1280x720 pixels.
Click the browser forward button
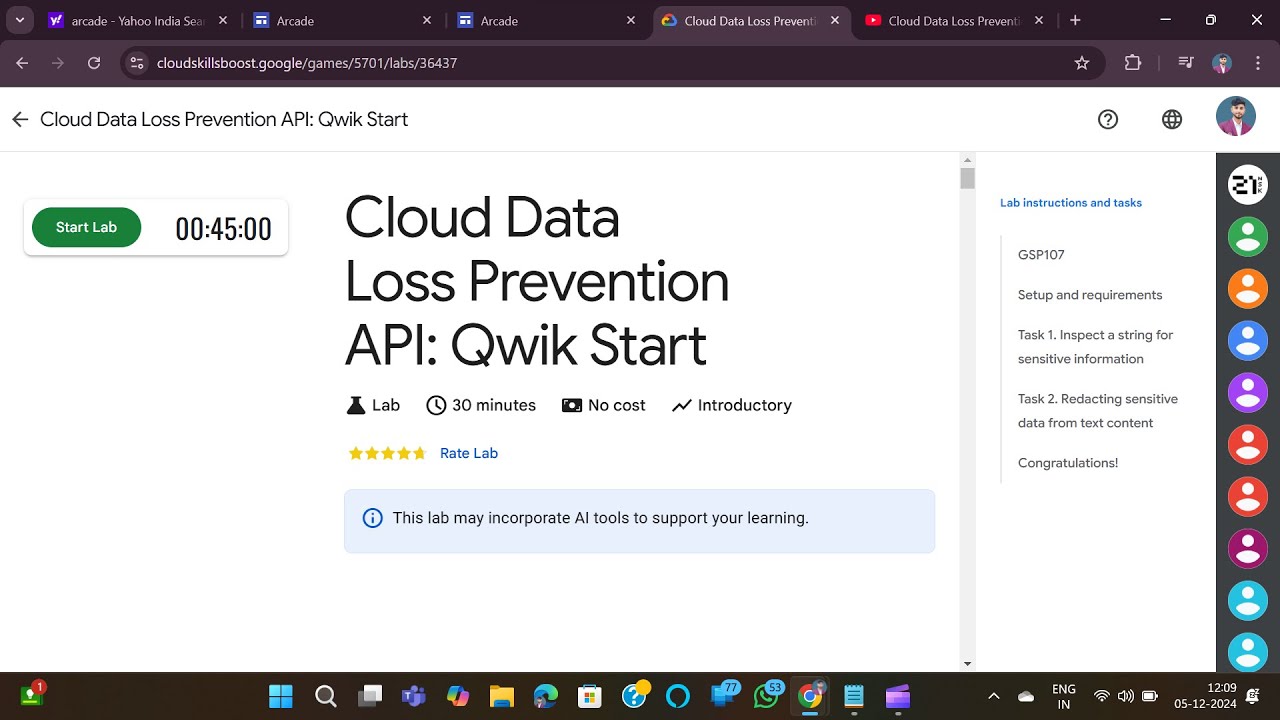coord(58,63)
